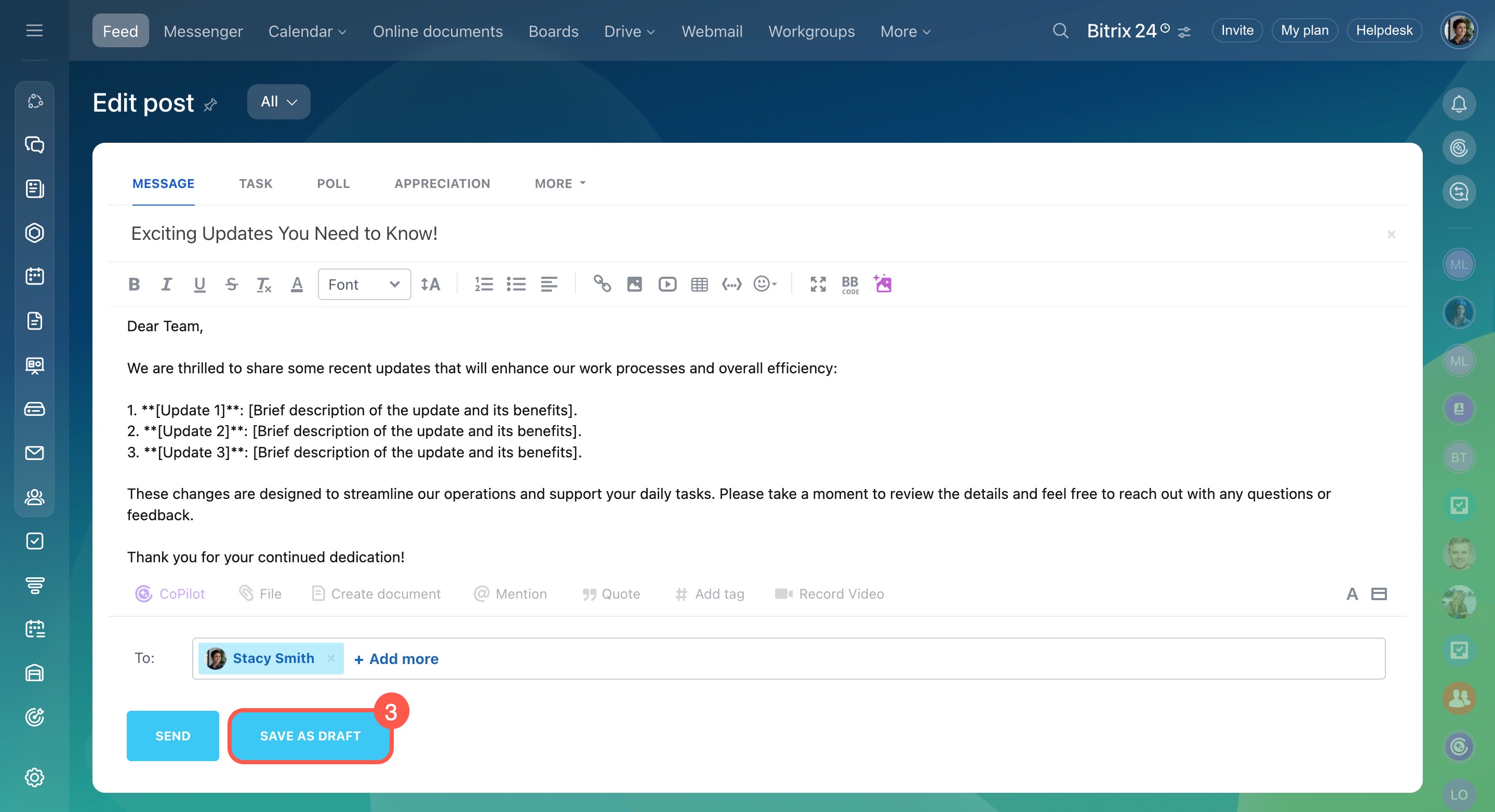Choose text color with A icon
This screenshot has height=812, width=1495.
coord(297,284)
